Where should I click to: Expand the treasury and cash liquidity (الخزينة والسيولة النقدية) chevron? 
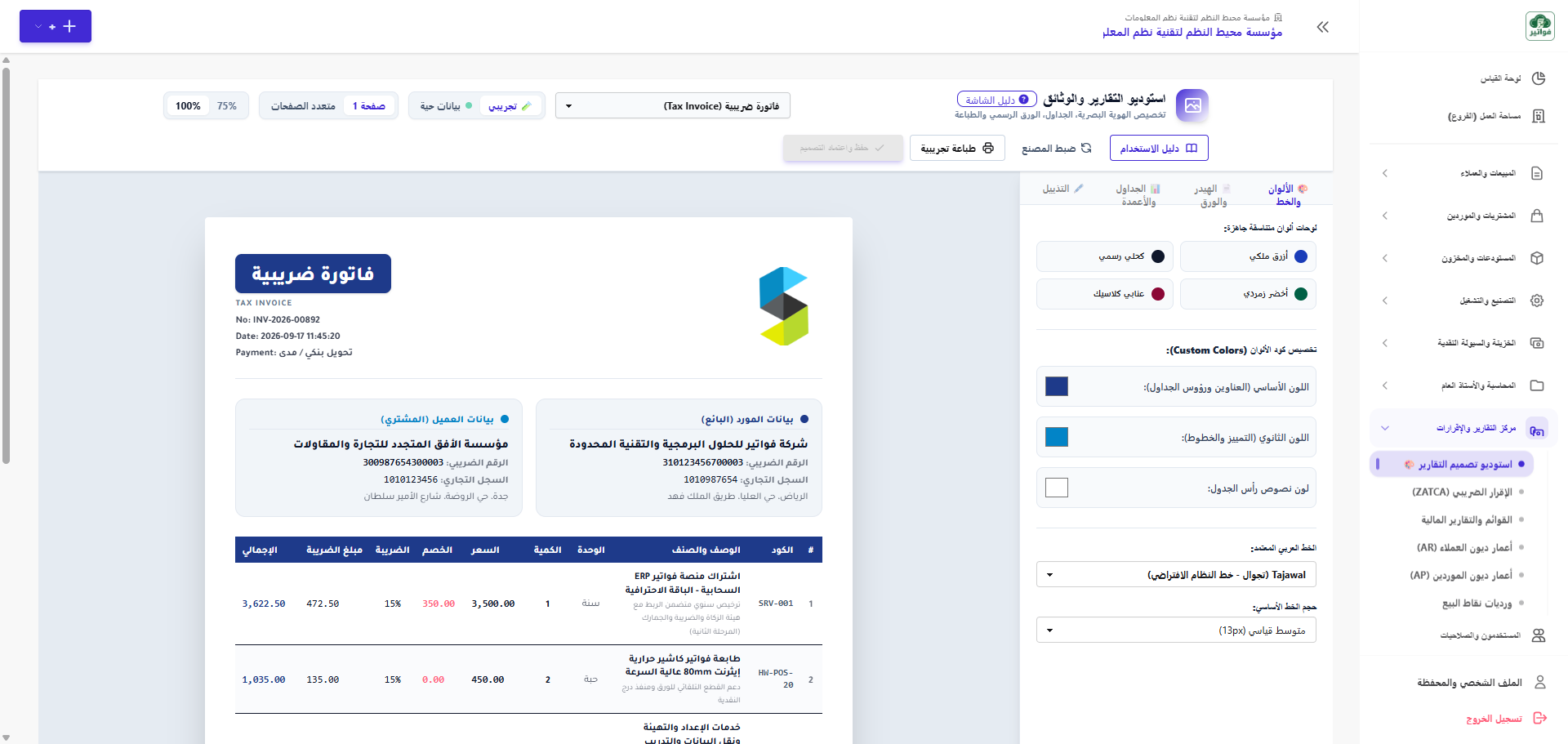1385,343
